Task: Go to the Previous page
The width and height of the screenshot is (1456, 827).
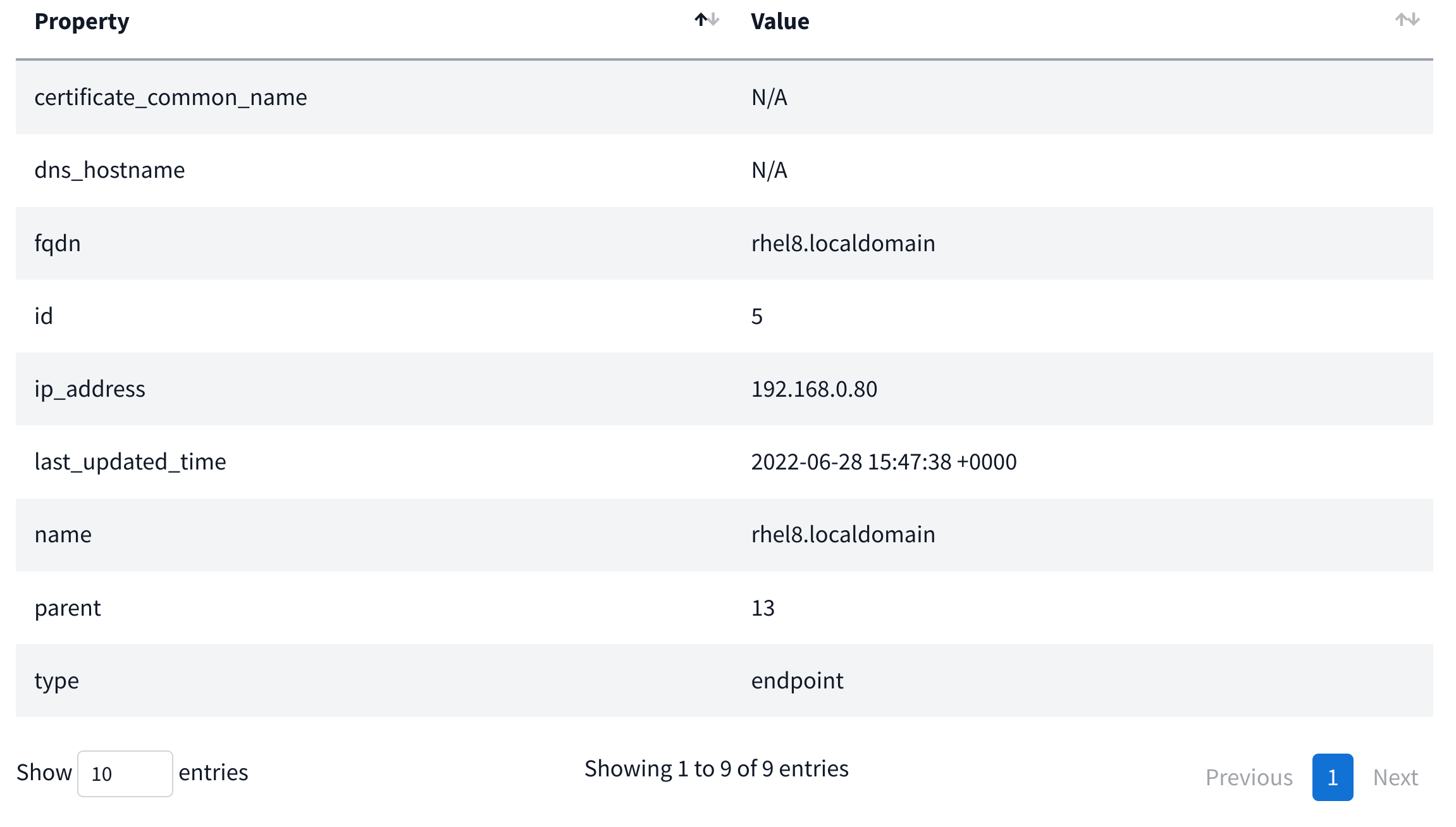Action: coord(1249,777)
